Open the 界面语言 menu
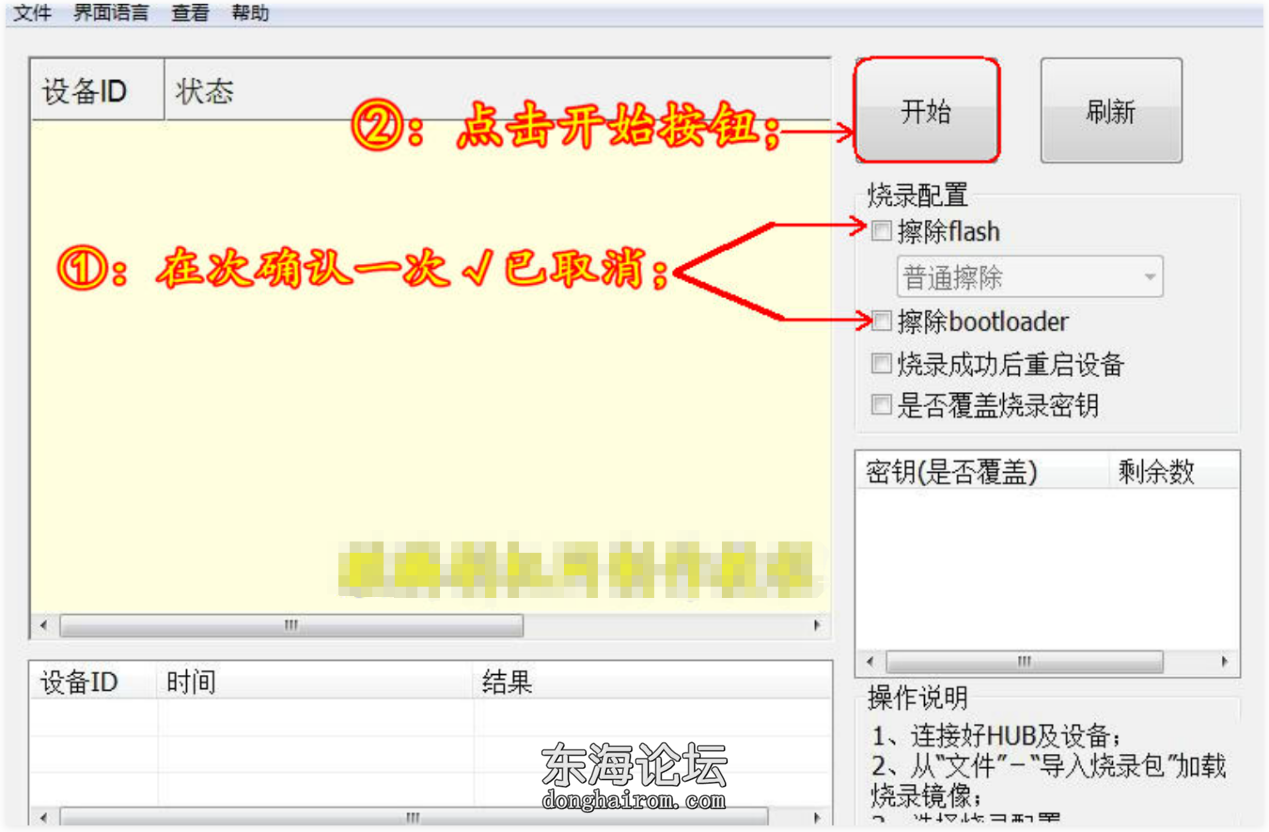This screenshot has width=1269, height=832. tap(110, 14)
